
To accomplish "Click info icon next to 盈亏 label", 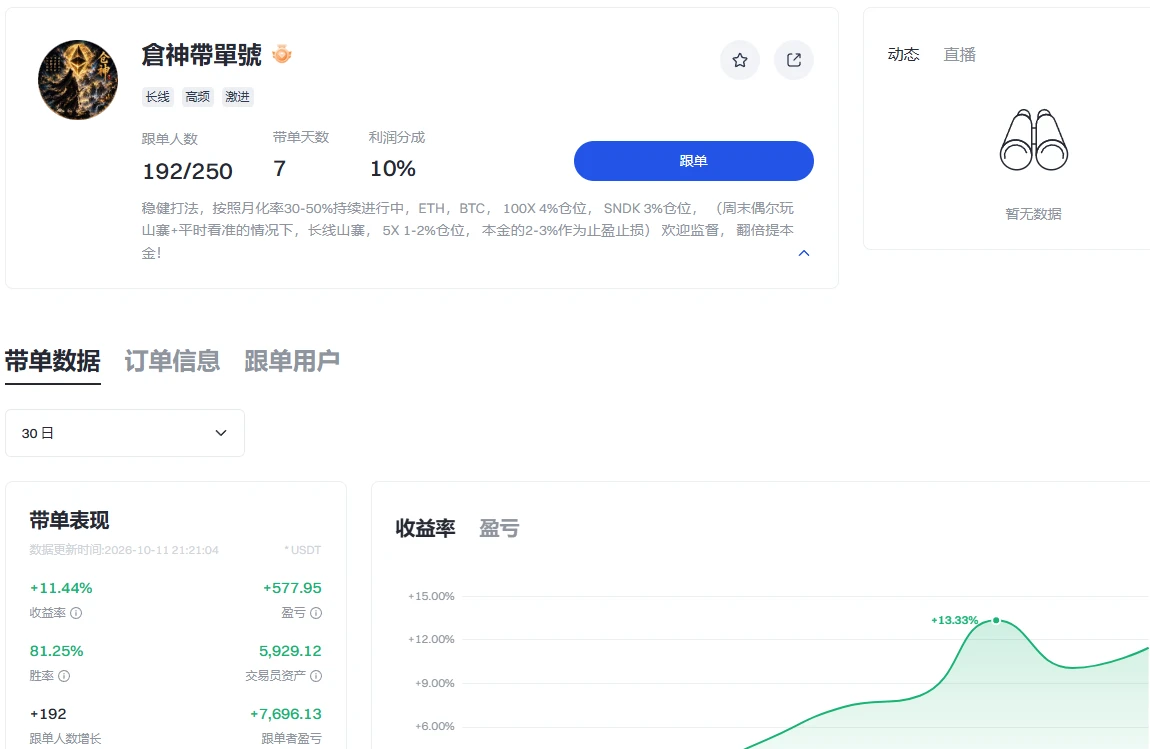I will [x=316, y=613].
